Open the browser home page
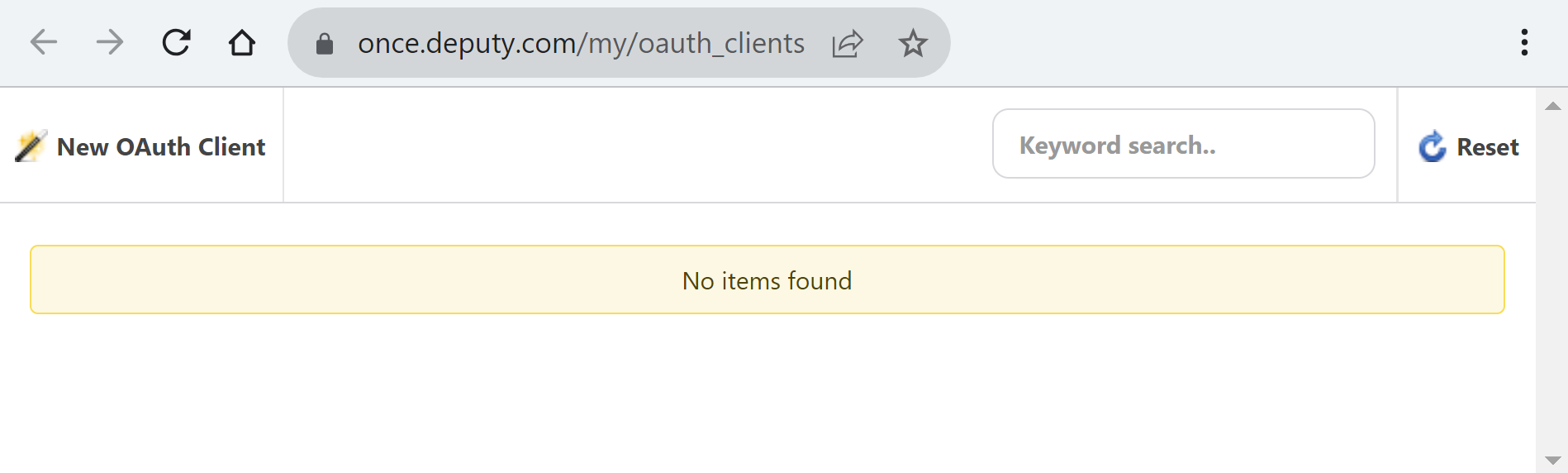The image size is (1568, 473). [242, 42]
